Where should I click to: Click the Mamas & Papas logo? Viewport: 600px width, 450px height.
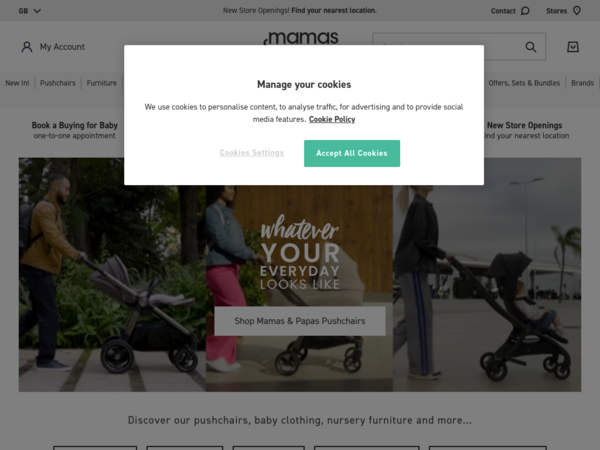tap(301, 38)
